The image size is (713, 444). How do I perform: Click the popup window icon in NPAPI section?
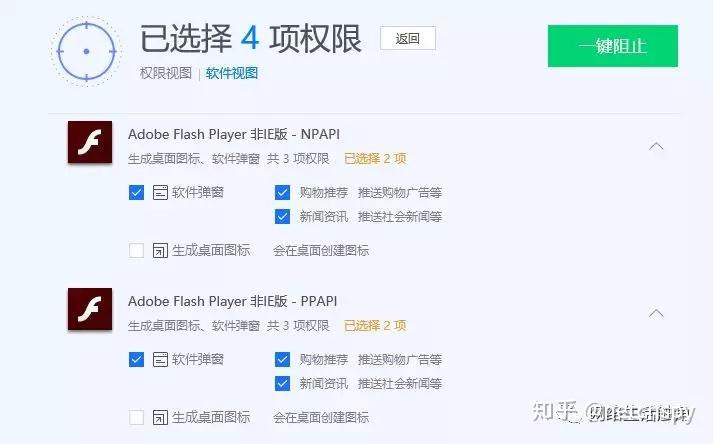pos(160,192)
